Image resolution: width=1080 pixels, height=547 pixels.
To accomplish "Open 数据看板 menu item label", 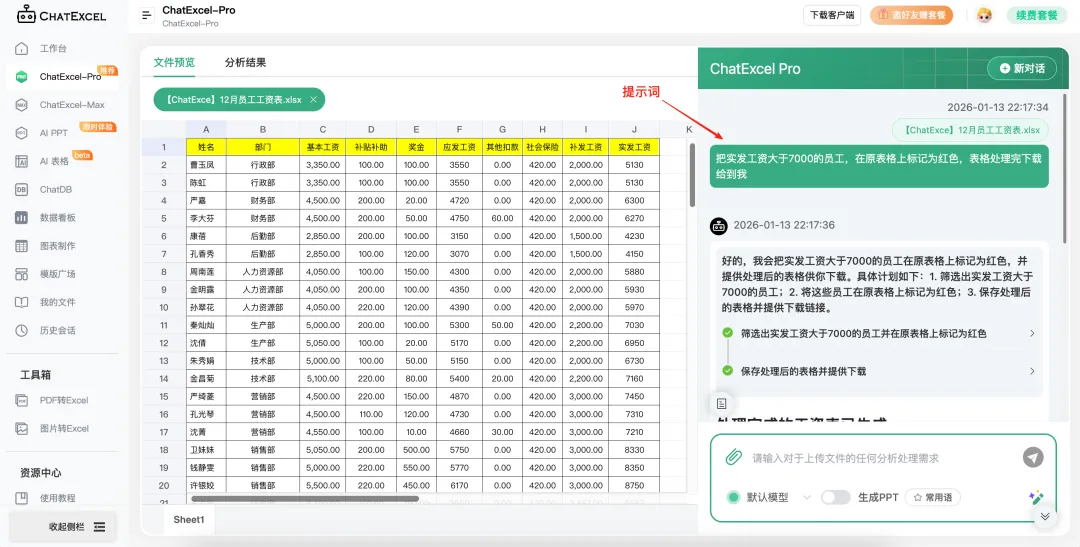I will click(58, 218).
